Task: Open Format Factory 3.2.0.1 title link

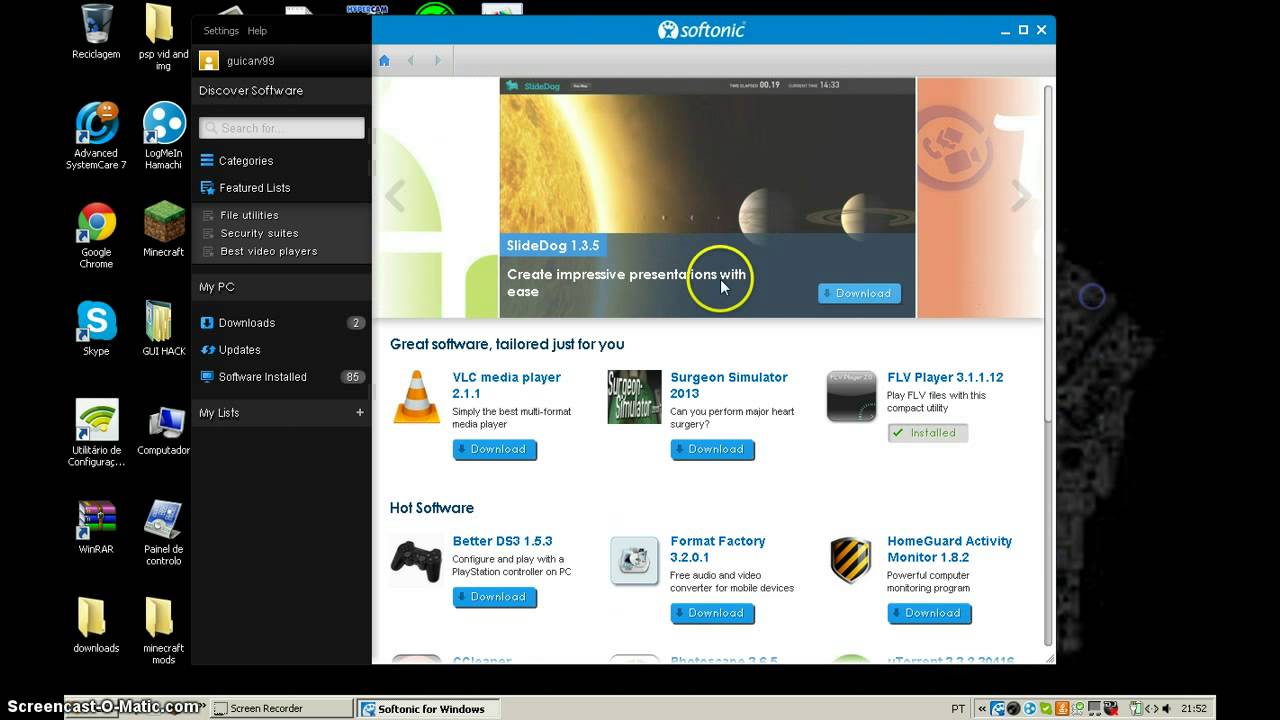Action: [x=718, y=549]
